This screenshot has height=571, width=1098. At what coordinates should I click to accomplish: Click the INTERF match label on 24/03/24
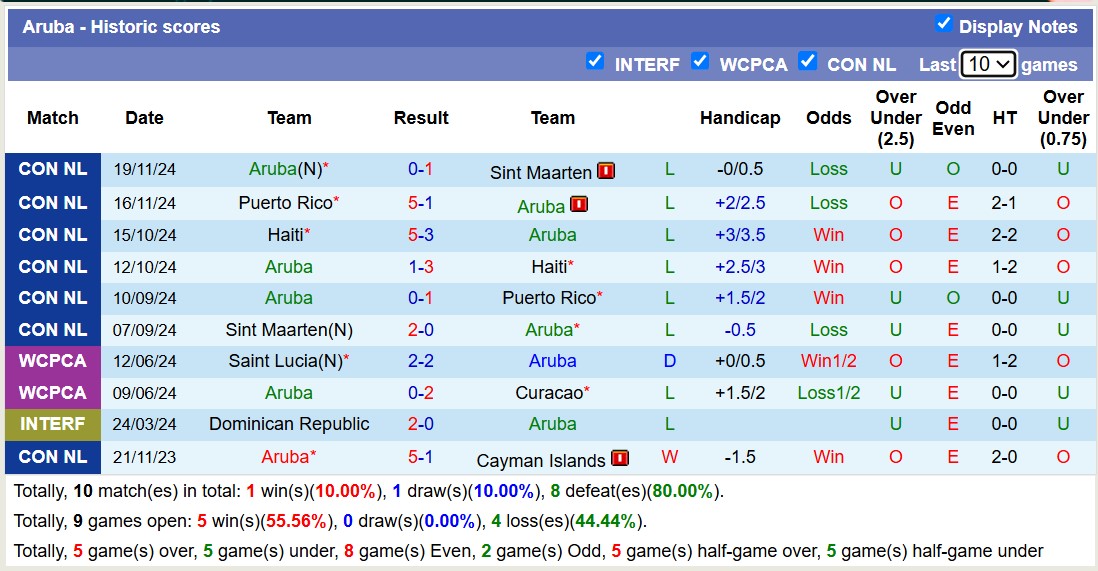pyautogui.click(x=52, y=424)
